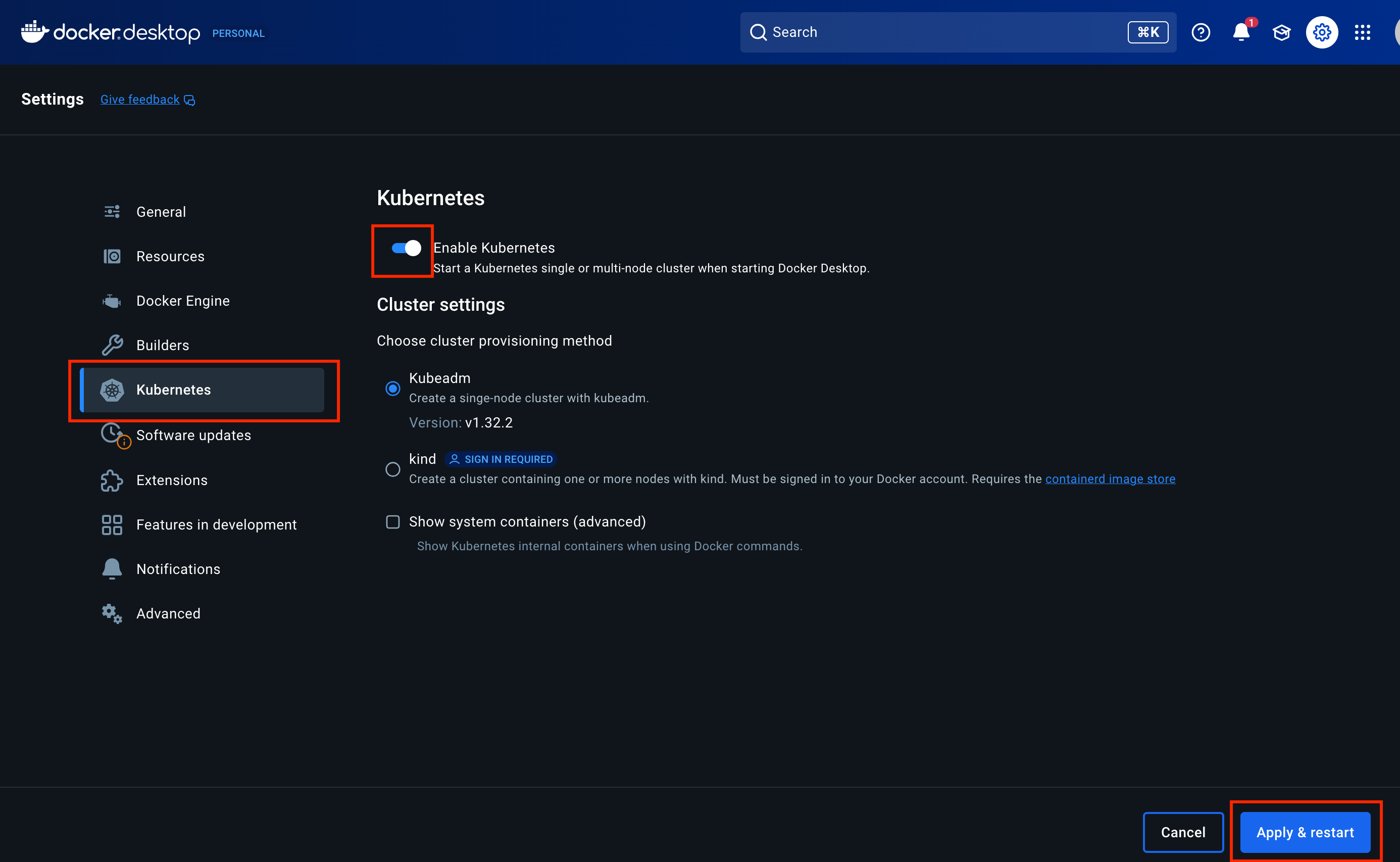Open the General settings tab
This screenshot has width=1400, height=862.
point(203,212)
